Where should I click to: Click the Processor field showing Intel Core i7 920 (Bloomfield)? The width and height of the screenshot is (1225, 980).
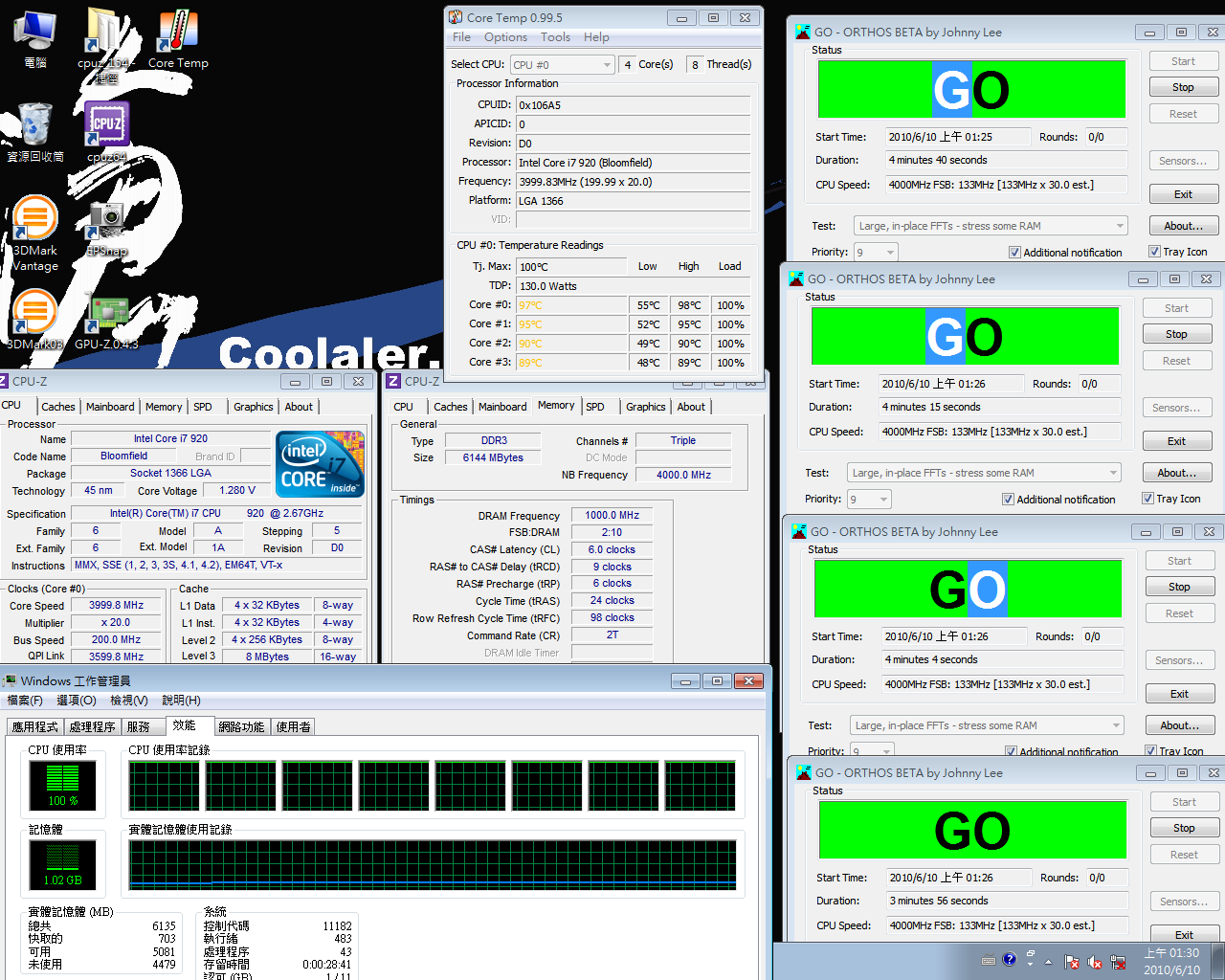[x=633, y=163]
